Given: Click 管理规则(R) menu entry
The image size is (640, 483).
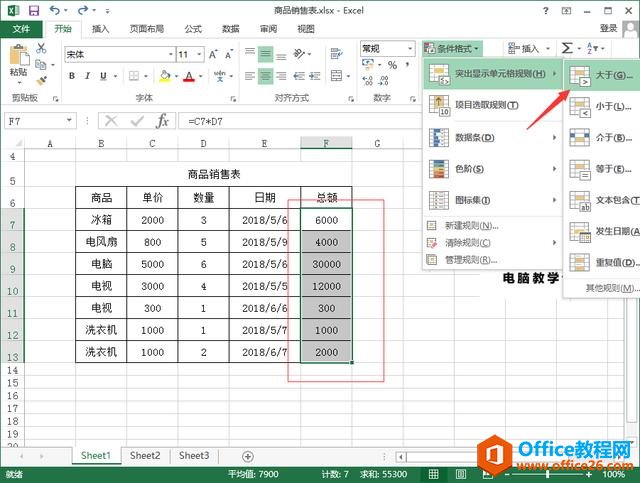Looking at the screenshot, I should point(493,260).
